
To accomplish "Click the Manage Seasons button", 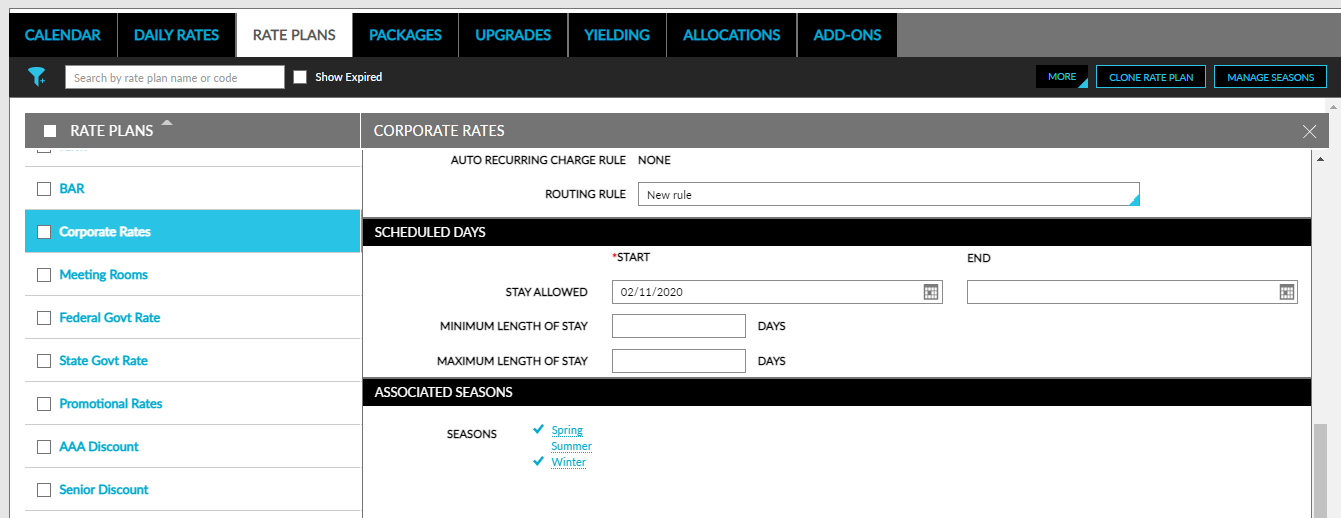I will 1270,77.
